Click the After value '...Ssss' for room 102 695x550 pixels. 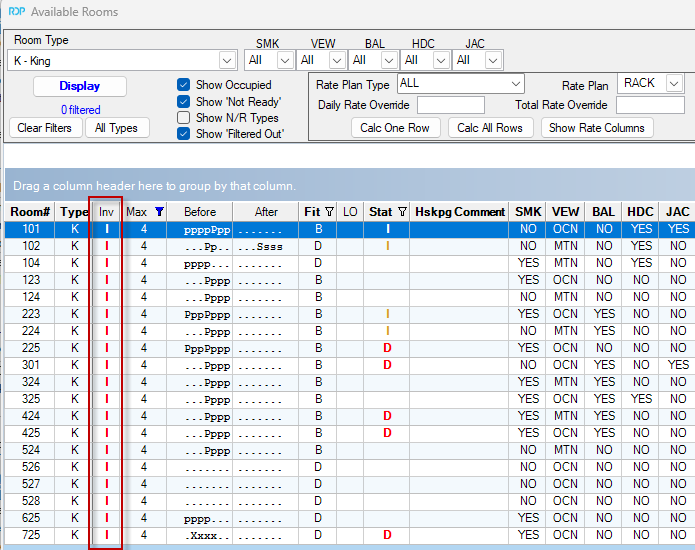[260, 247]
